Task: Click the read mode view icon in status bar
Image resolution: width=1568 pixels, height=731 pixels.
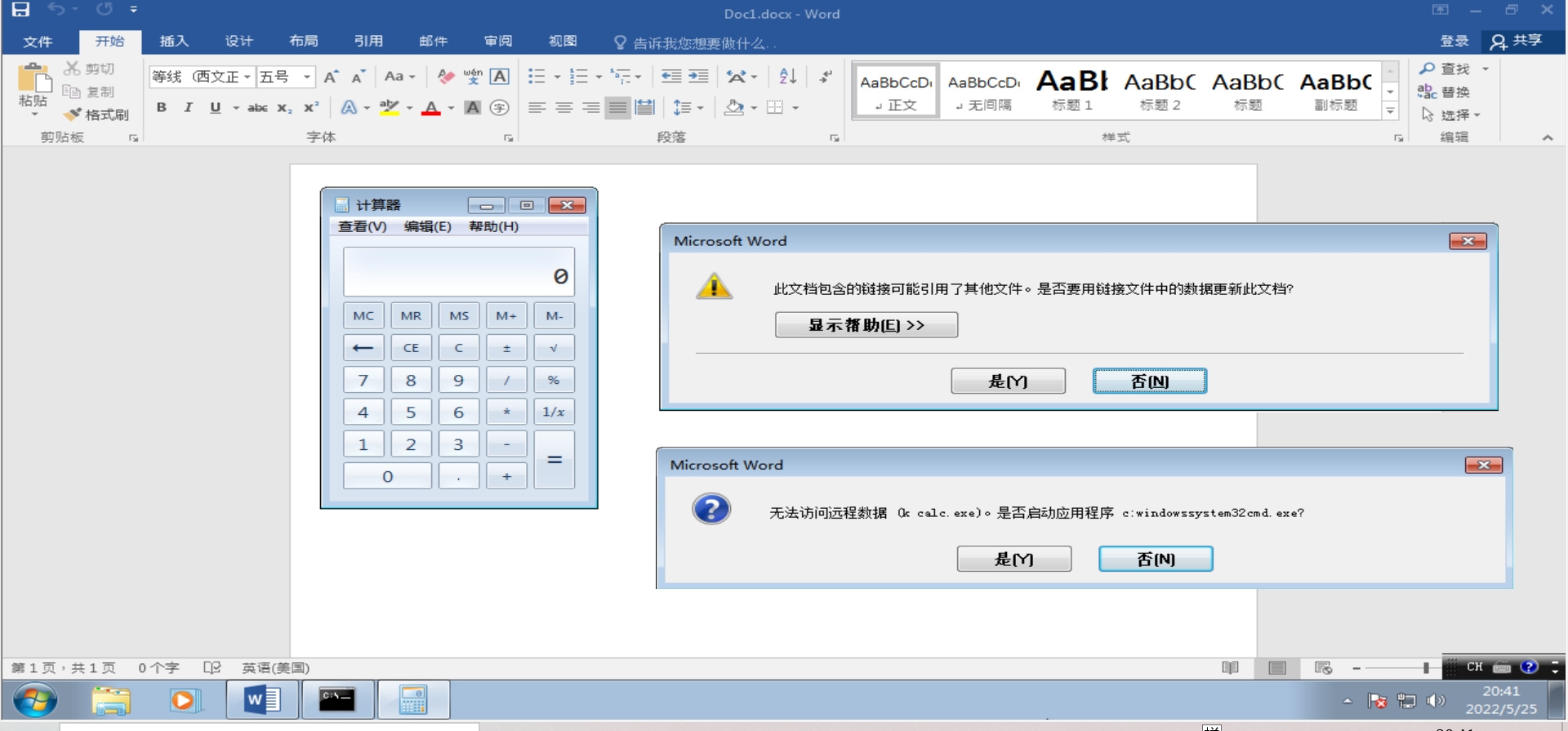Action: (1231, 668)
